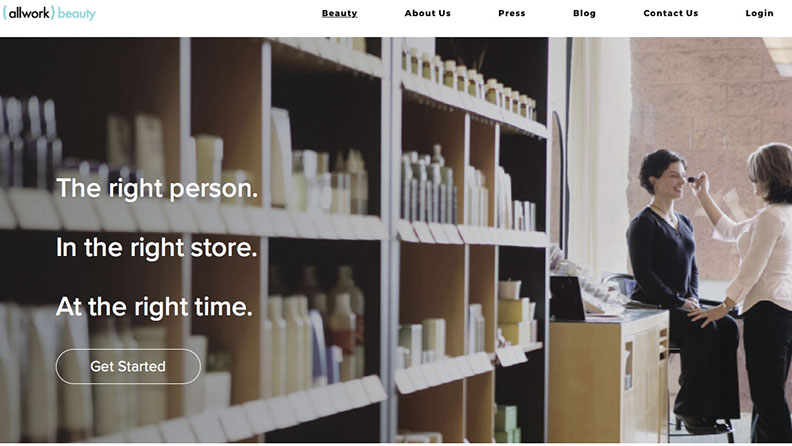Click the makeup brush near her face
The height and width of the screenshot is (446, 792).
(x=694, y=179)
